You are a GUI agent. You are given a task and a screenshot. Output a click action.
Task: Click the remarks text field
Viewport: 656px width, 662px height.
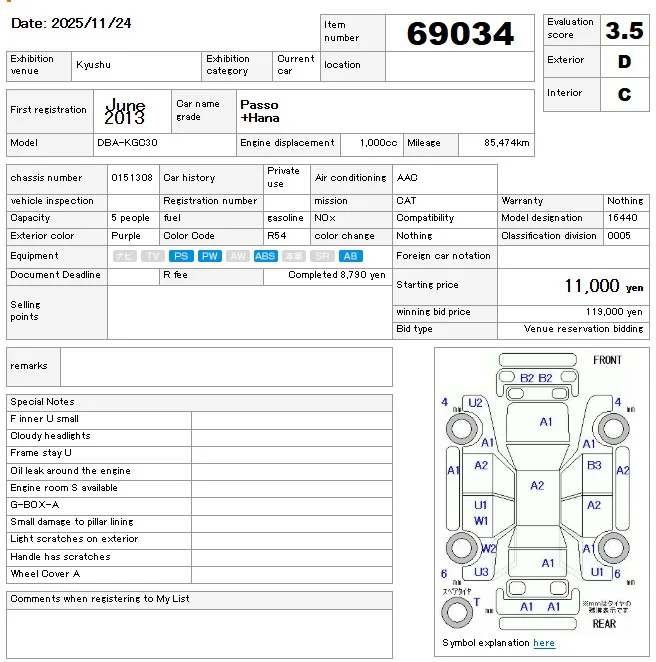226,367
